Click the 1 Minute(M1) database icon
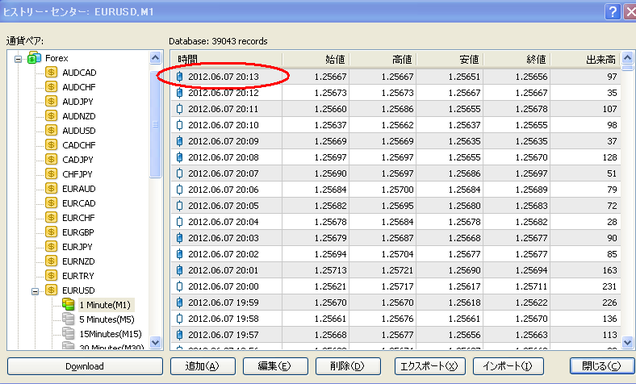 (68, 305)
